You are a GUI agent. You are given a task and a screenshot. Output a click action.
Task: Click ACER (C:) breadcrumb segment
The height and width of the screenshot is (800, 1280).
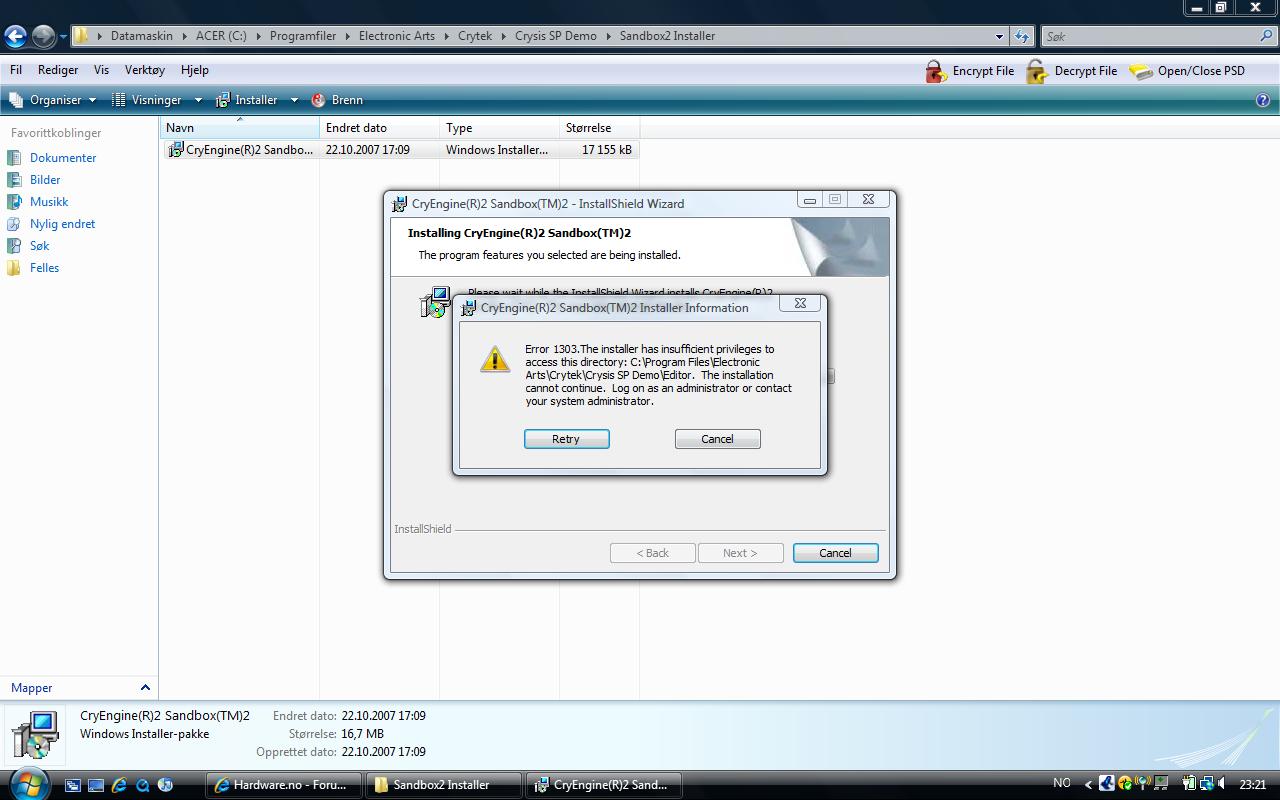pyautogui.click(x=221, y=36)
